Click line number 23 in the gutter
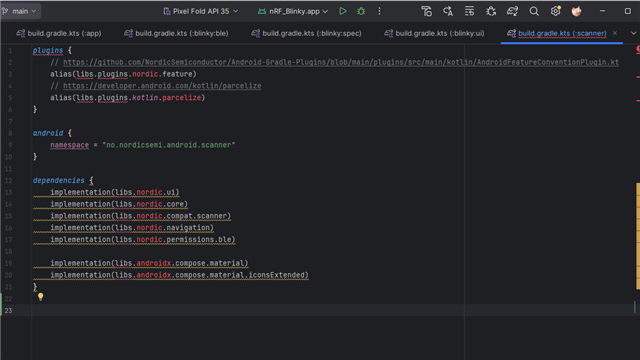The height and width of the screenshot is (360, 640). pyautogui.click(x=9, y=311)
